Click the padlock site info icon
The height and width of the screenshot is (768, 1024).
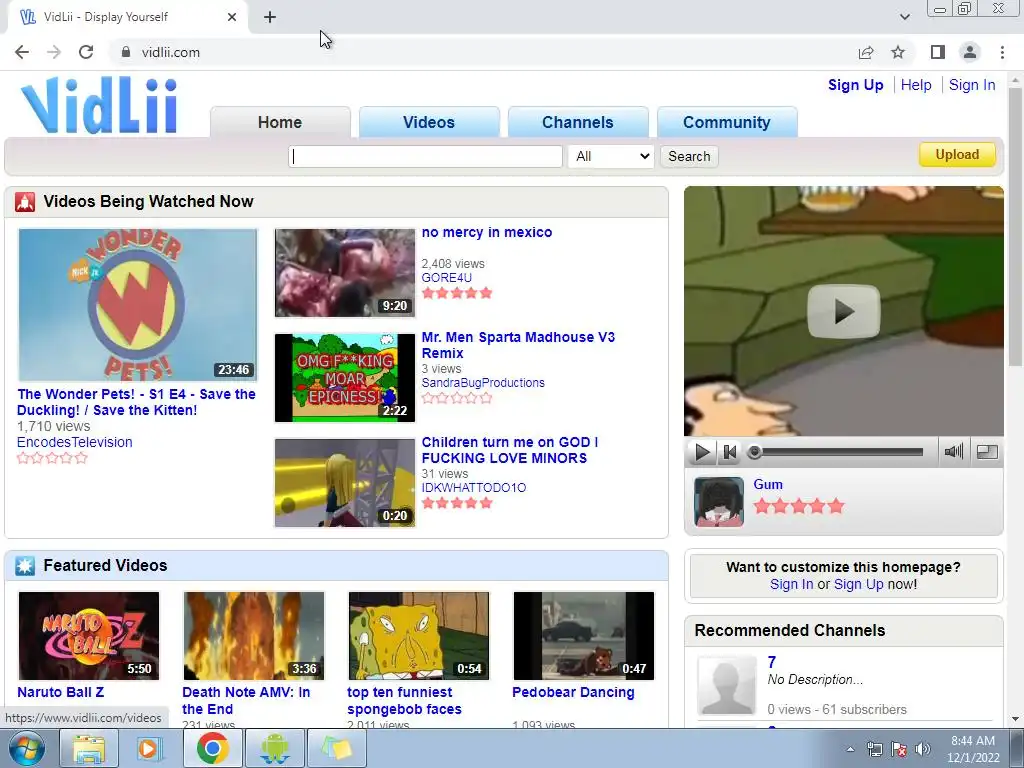coord(126,52)
